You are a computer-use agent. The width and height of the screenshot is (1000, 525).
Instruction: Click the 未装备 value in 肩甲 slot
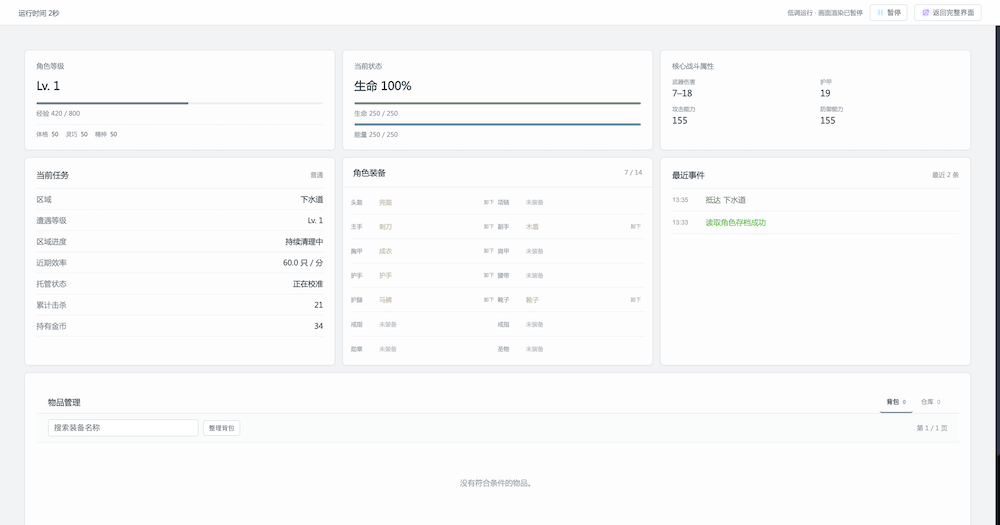[x=534, y=251]
